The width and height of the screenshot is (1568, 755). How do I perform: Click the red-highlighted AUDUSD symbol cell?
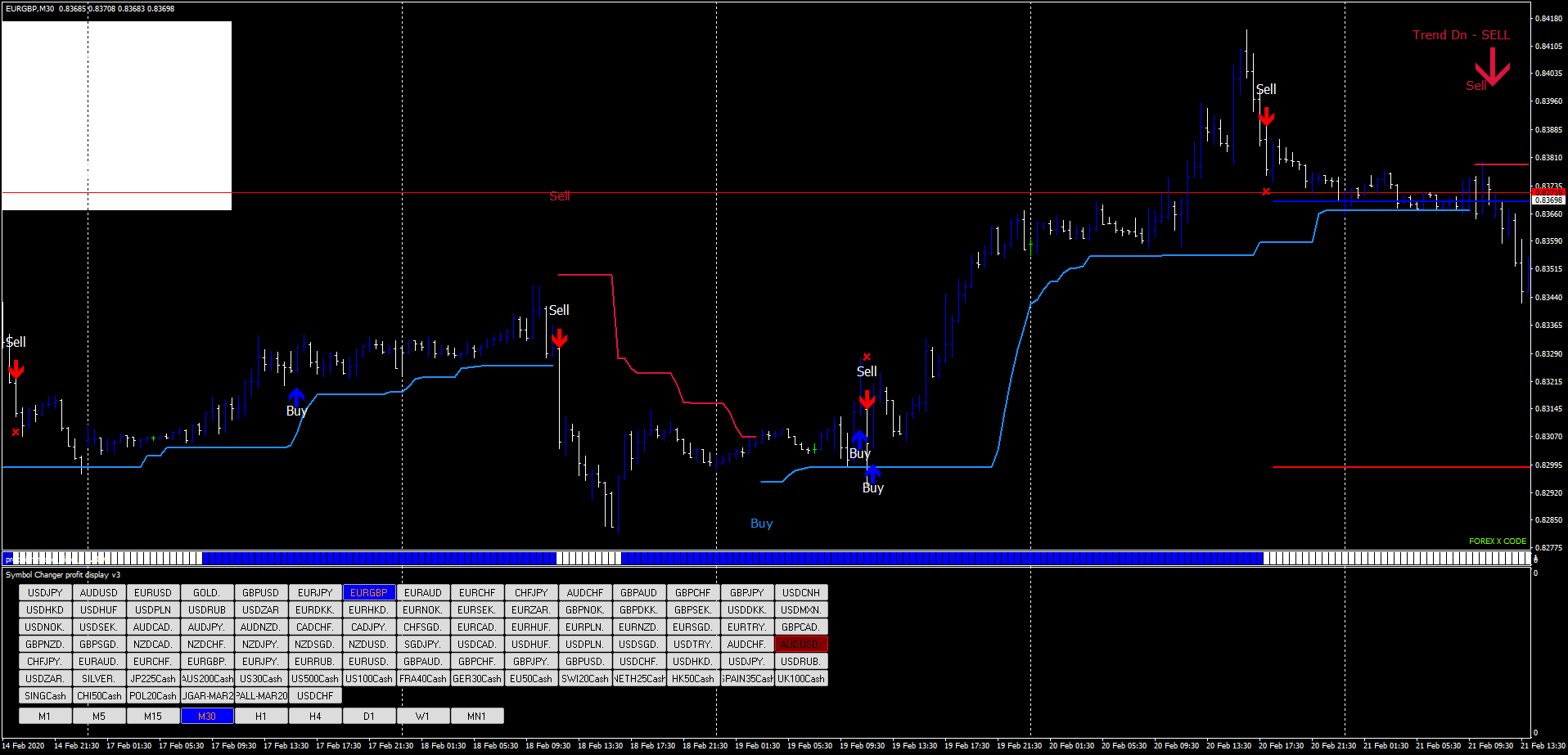(800, 644)
